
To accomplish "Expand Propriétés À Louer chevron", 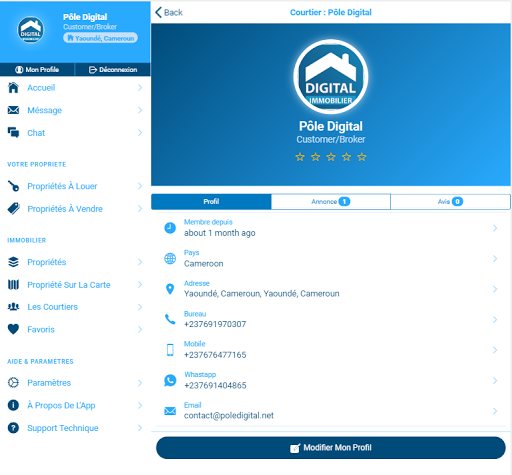I will [140, 186].
